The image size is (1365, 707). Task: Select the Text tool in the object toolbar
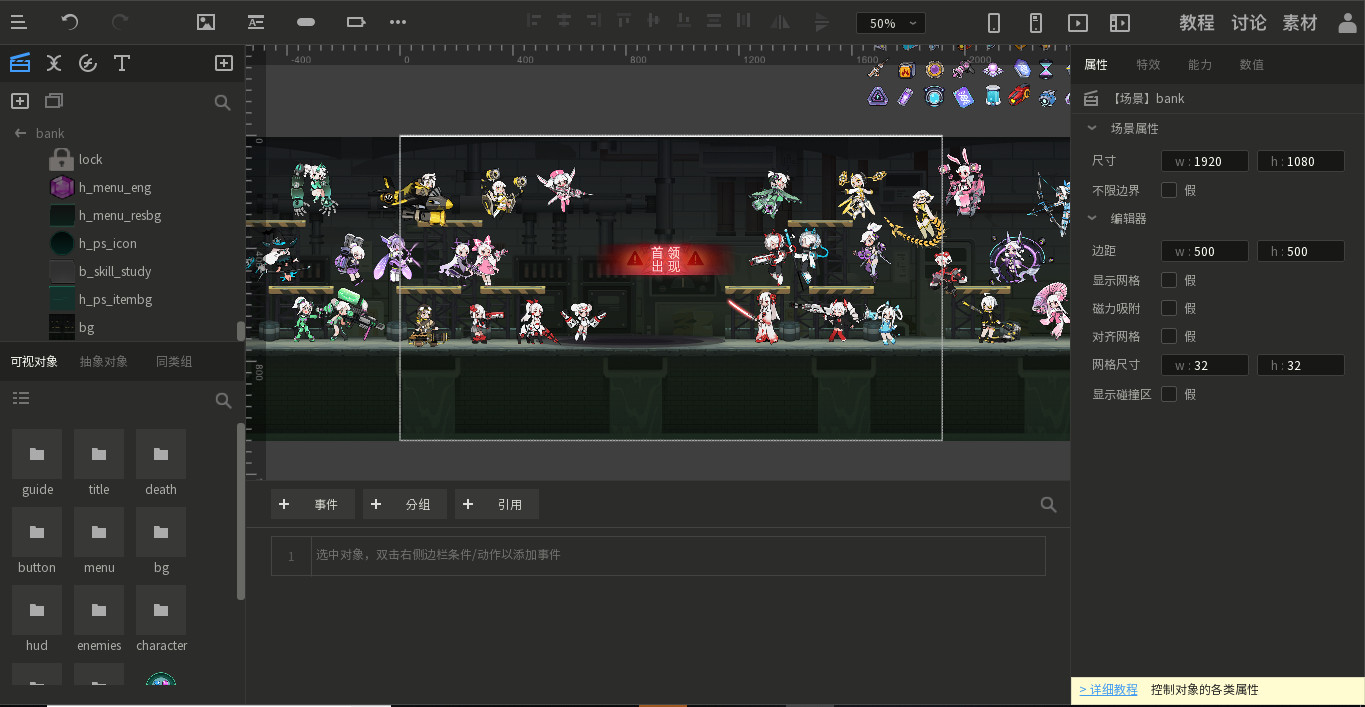(122, 63)
